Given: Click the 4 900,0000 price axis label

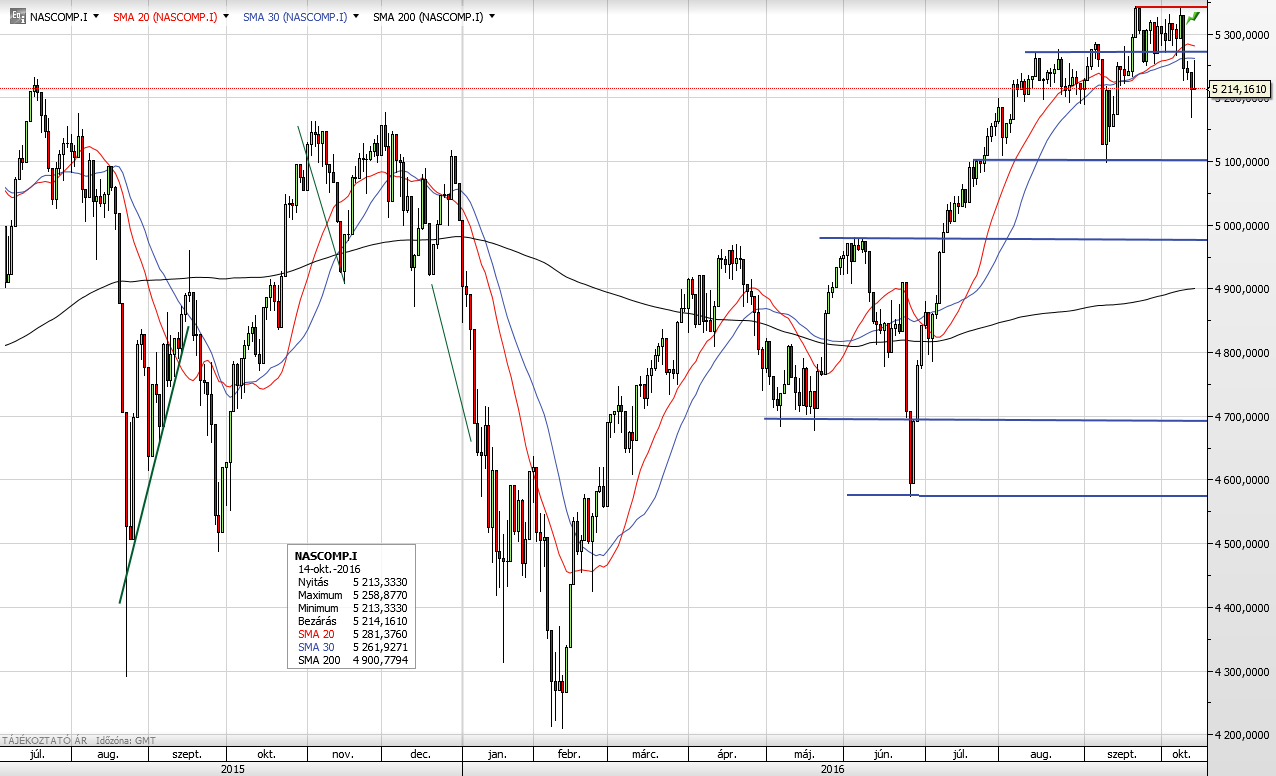Looking at the screenshot, I should (1241, 289).
